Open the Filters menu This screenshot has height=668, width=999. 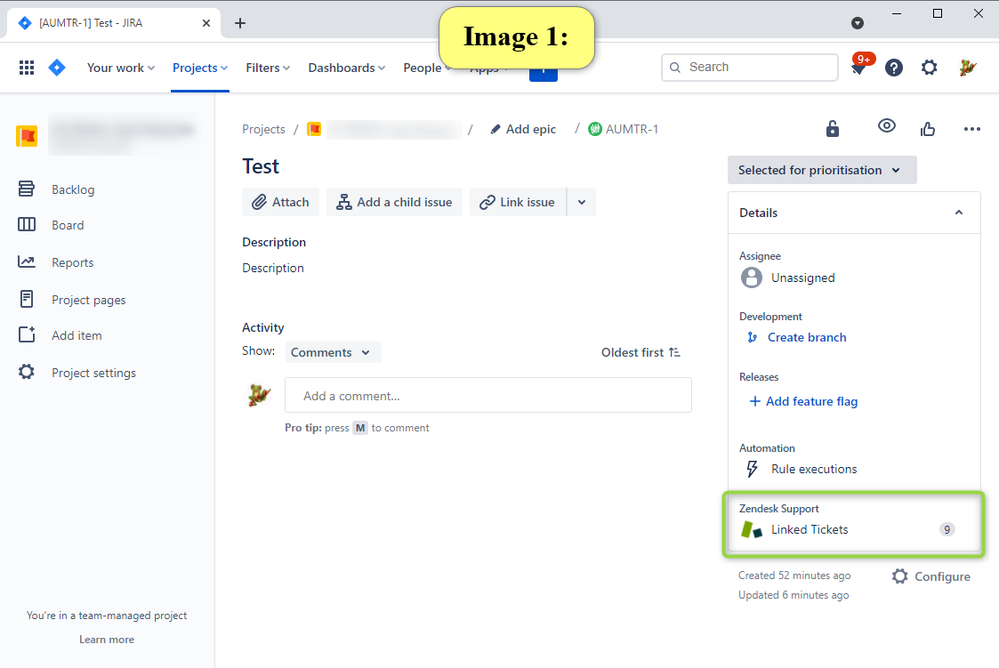[268, 68]
